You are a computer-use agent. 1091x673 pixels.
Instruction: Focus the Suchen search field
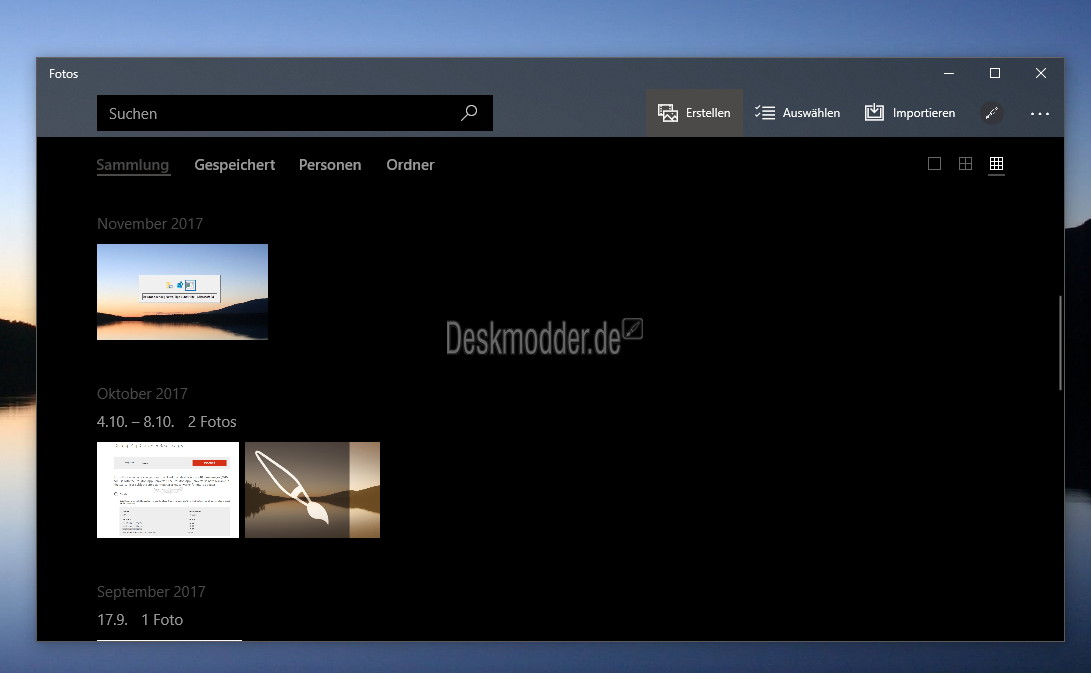[x=295, y=113]
